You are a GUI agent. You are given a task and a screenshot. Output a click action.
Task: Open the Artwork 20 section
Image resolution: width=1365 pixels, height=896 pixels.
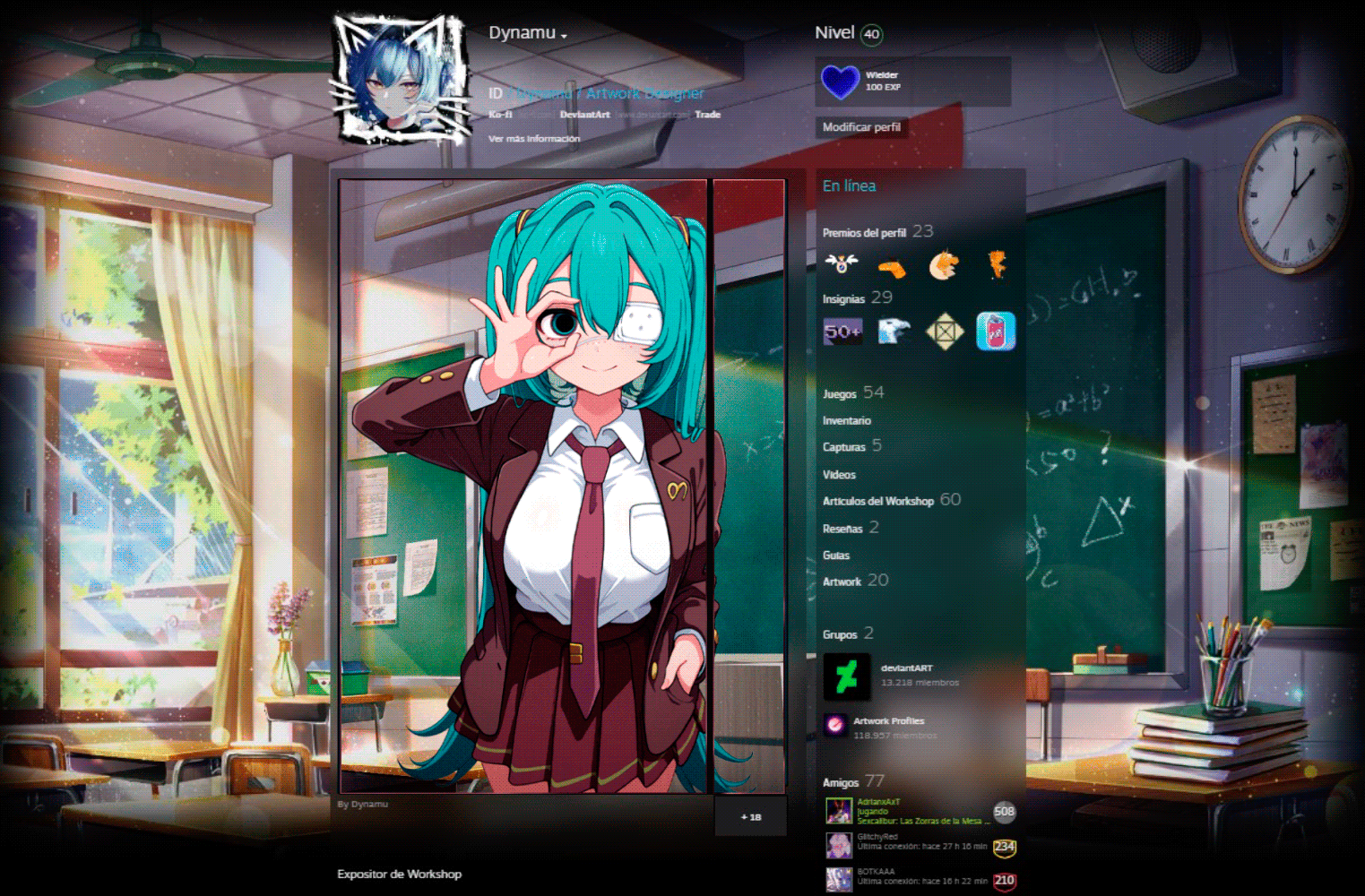pos(855,582)
